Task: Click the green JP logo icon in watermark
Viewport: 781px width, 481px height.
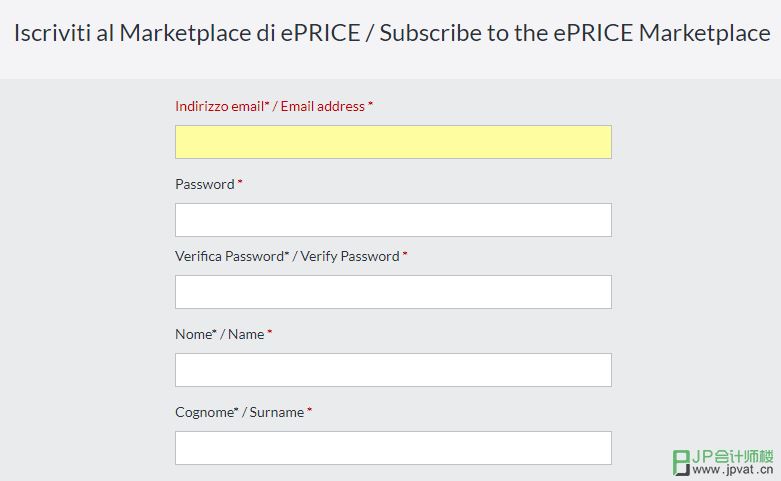Action: point(681,463)
